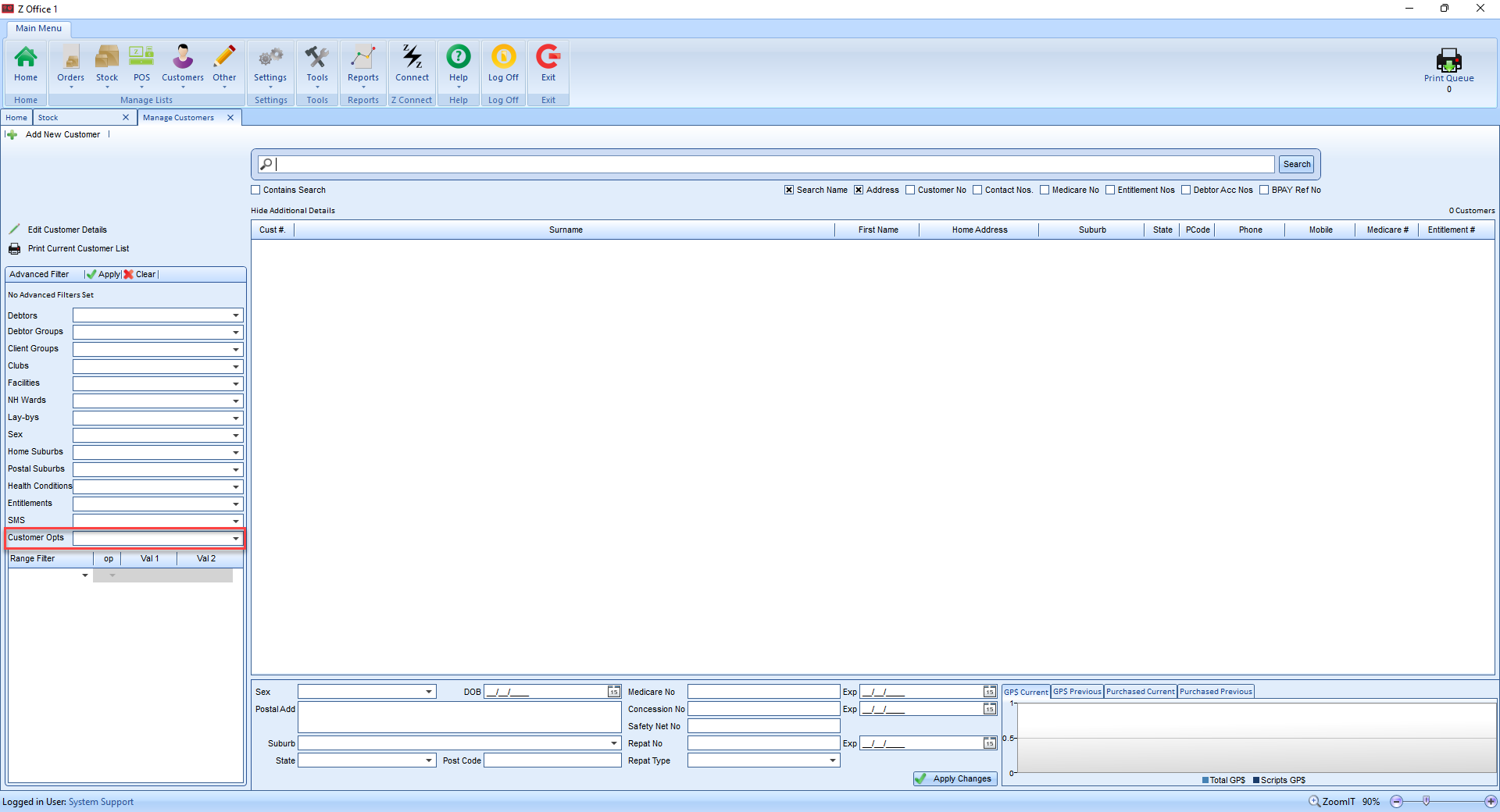Click the zoom out minus icon
The height and width of the screenshot is (812, 1500).
(1397, 802)
